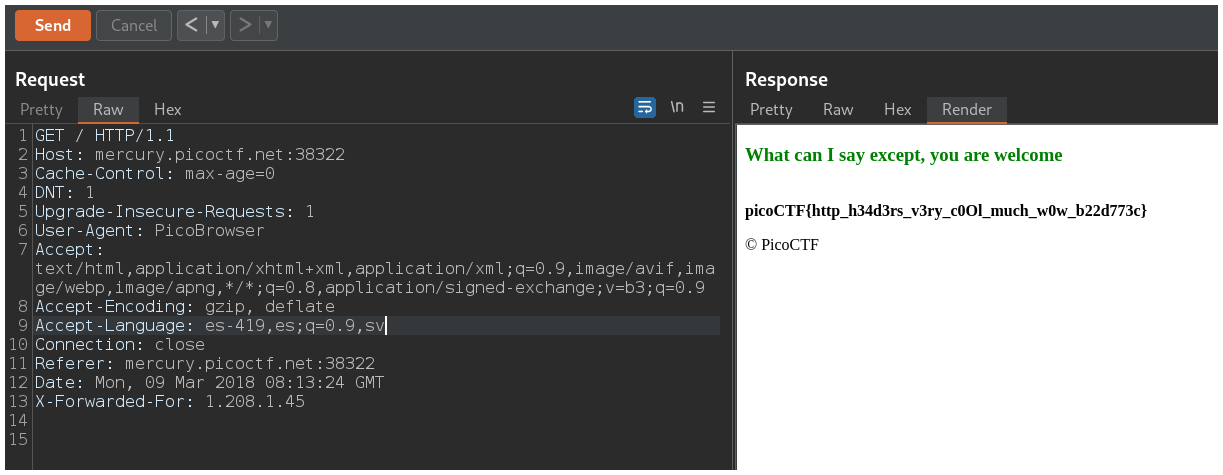1223x475 pixels.
Task: Toggle the \n non-printable characters button
Action: pos(677,107)
